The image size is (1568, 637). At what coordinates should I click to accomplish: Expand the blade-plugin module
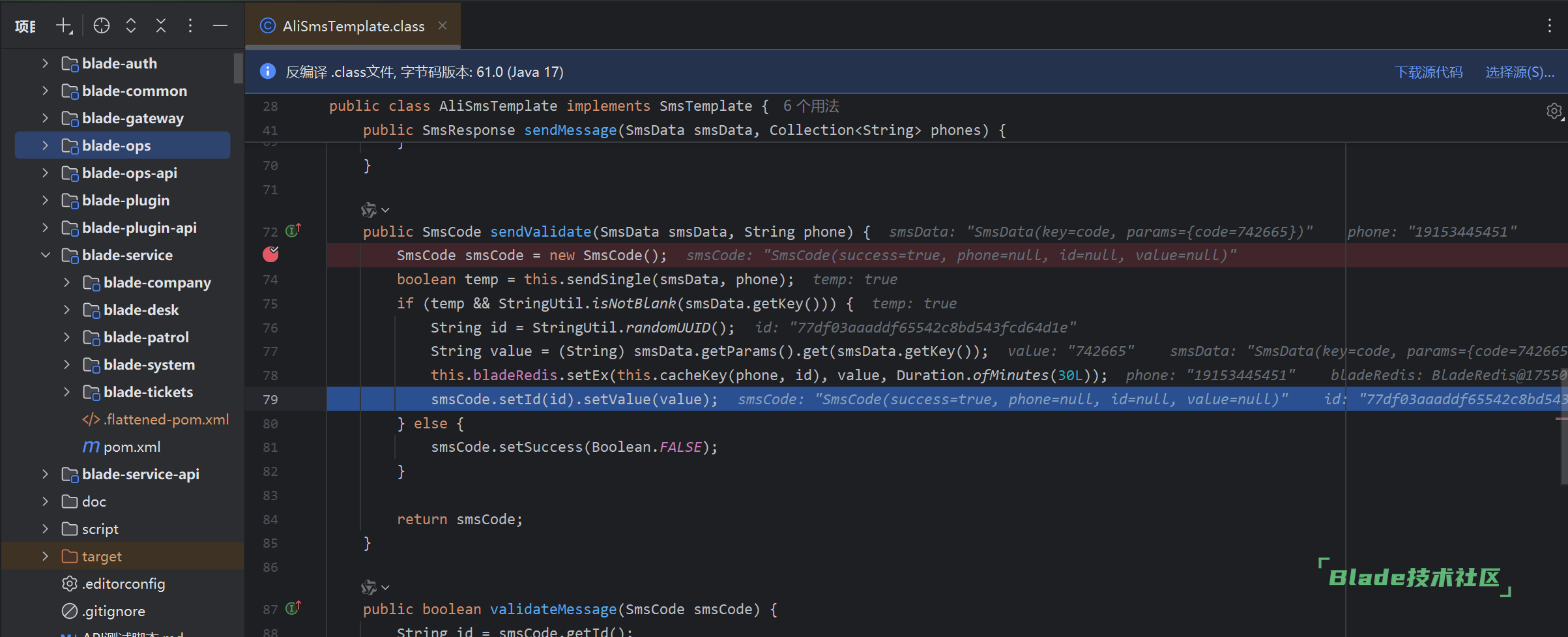point(45,200)
